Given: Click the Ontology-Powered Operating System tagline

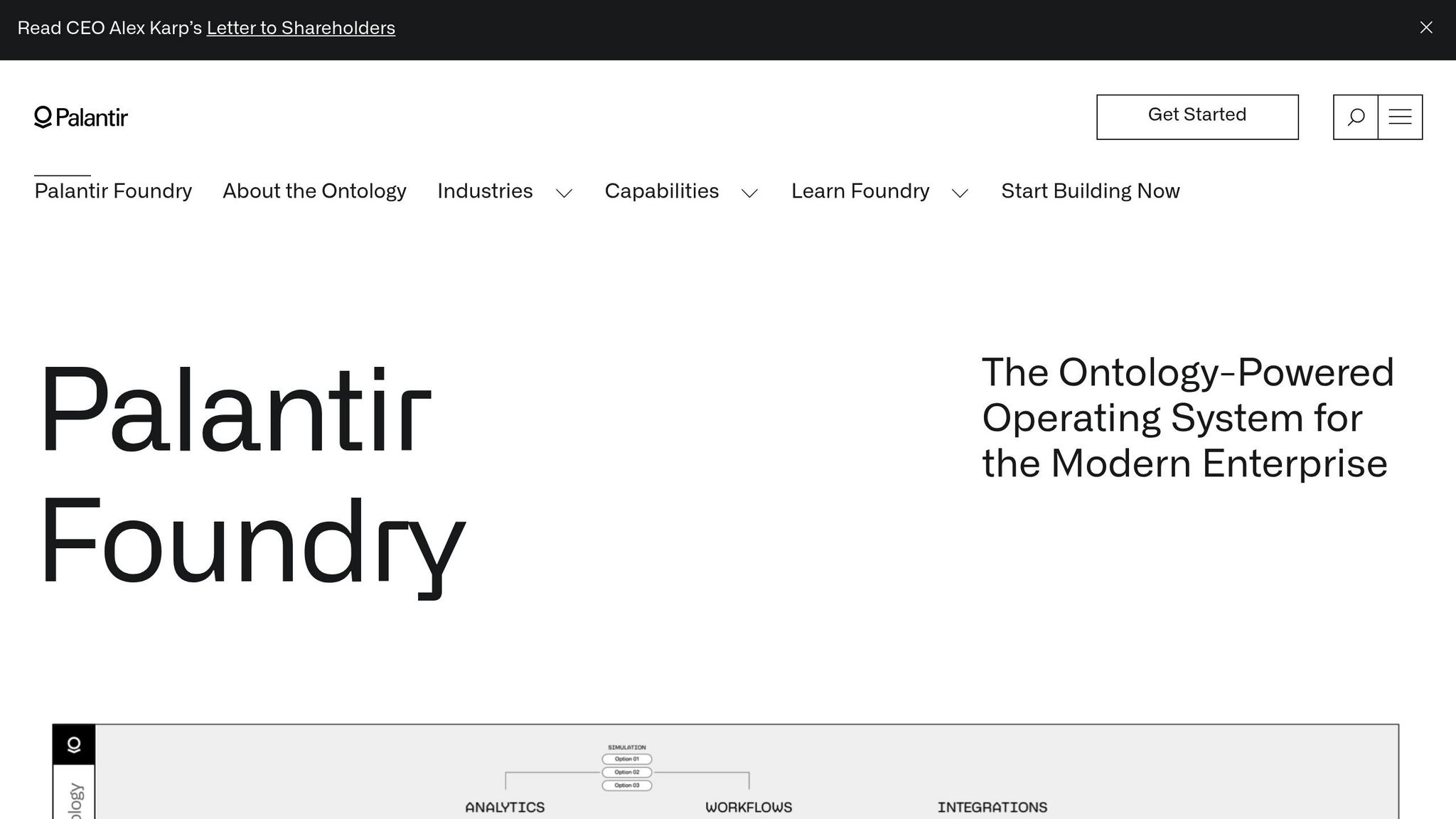Looking at the screenshot, I should tap(1187, 418).
